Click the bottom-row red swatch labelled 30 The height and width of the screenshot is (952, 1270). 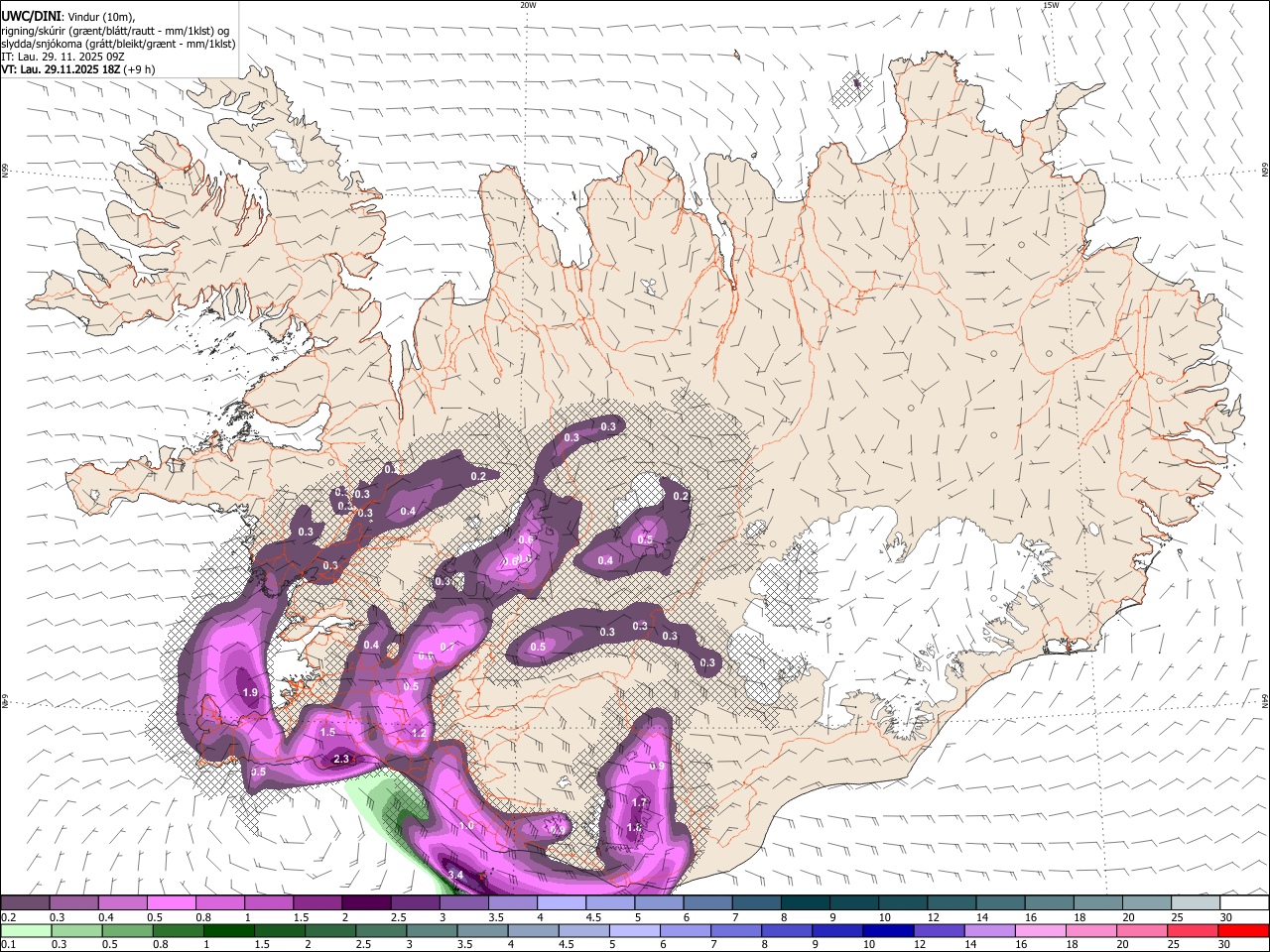1243,931
